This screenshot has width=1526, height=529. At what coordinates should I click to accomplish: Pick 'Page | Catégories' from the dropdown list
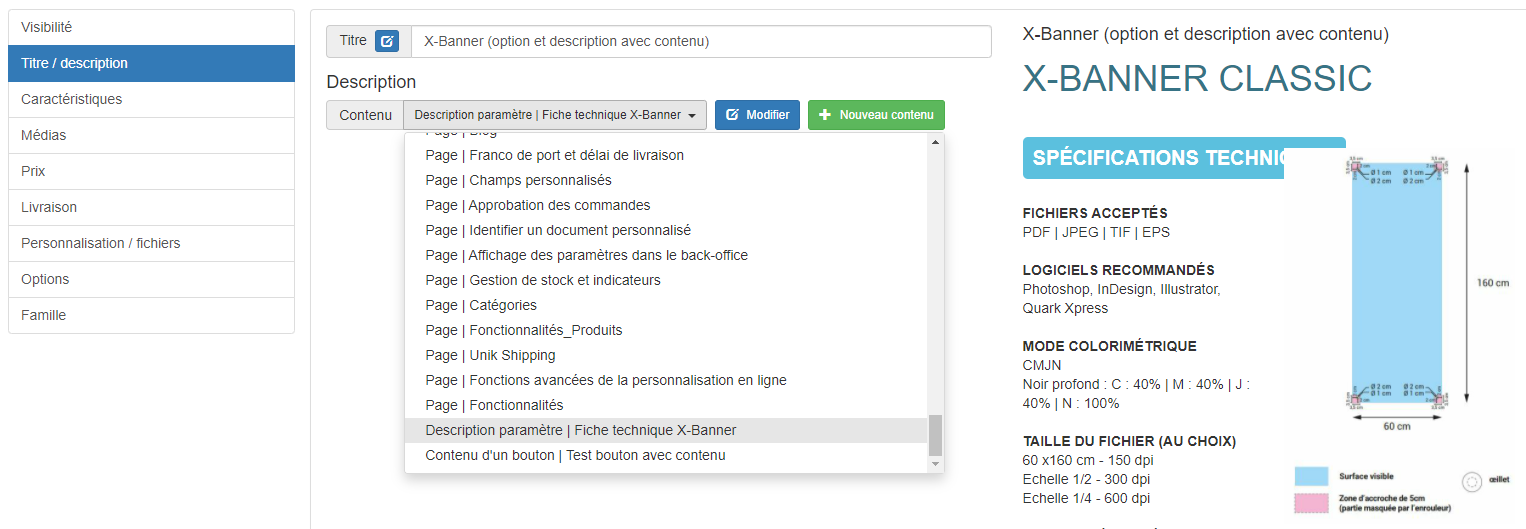coord(481,305)
